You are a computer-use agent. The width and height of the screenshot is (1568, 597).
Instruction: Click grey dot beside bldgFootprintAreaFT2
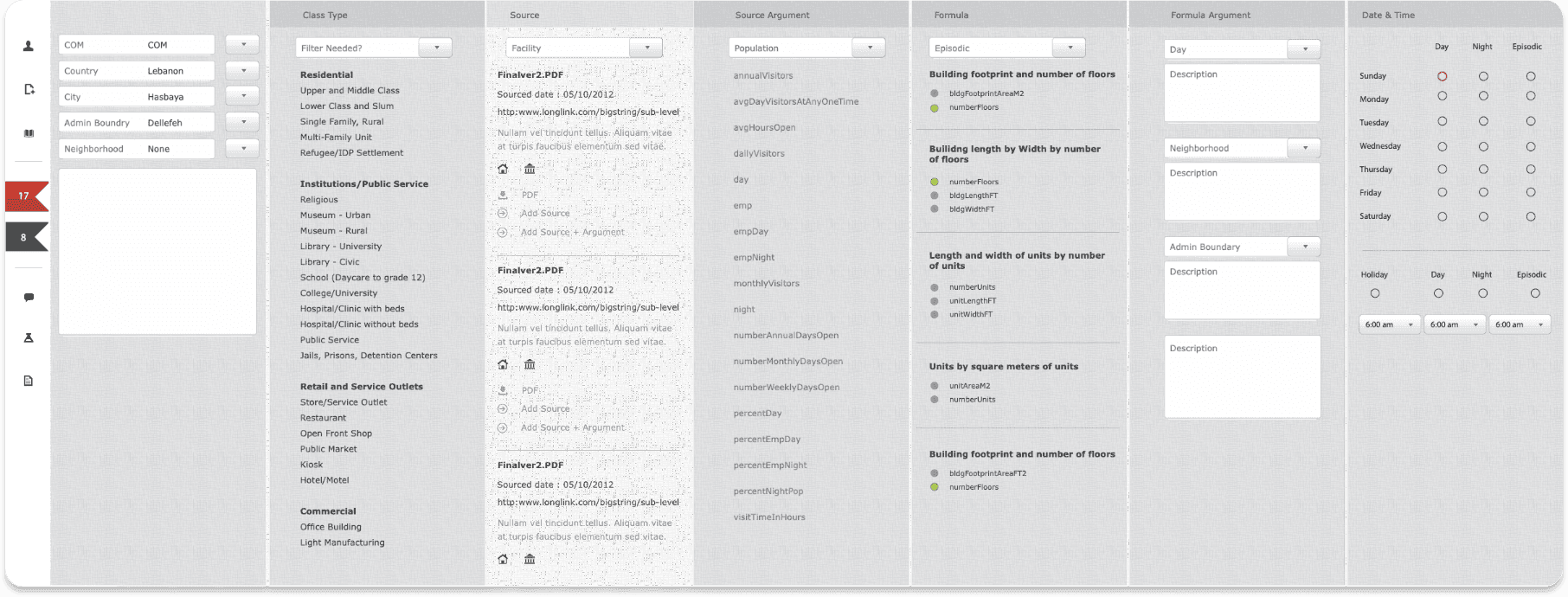click(935, 473)
